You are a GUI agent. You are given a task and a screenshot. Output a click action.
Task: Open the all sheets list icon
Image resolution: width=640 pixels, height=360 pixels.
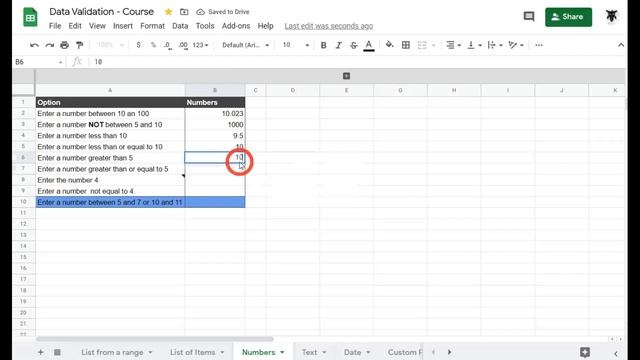click(57, 352)
